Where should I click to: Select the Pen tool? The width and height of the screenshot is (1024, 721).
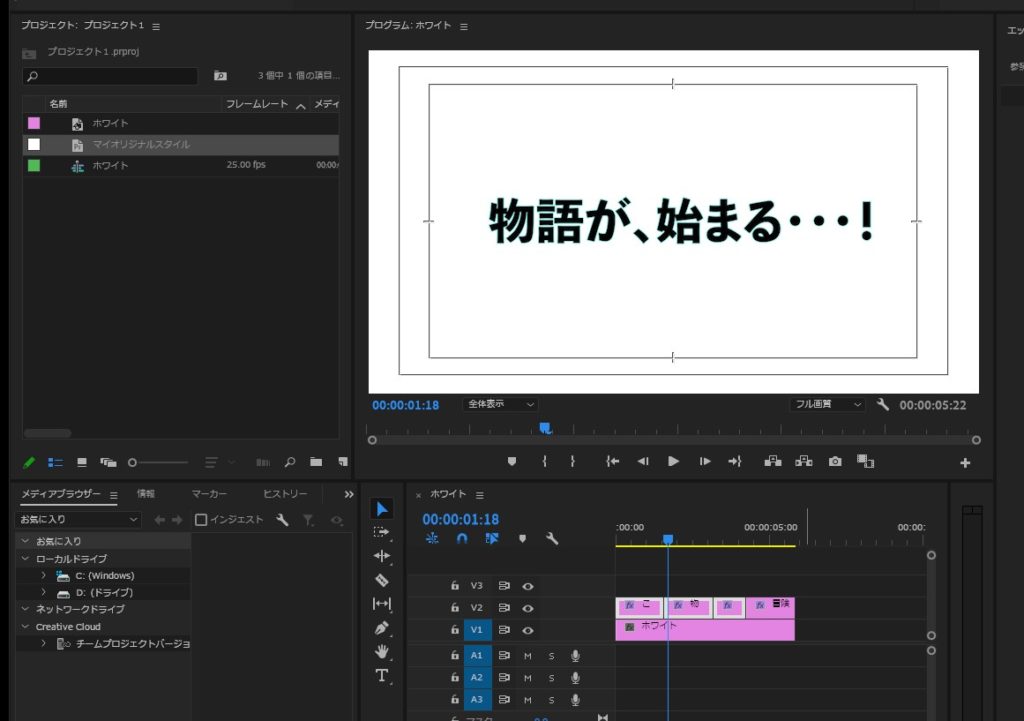point(382,628)
